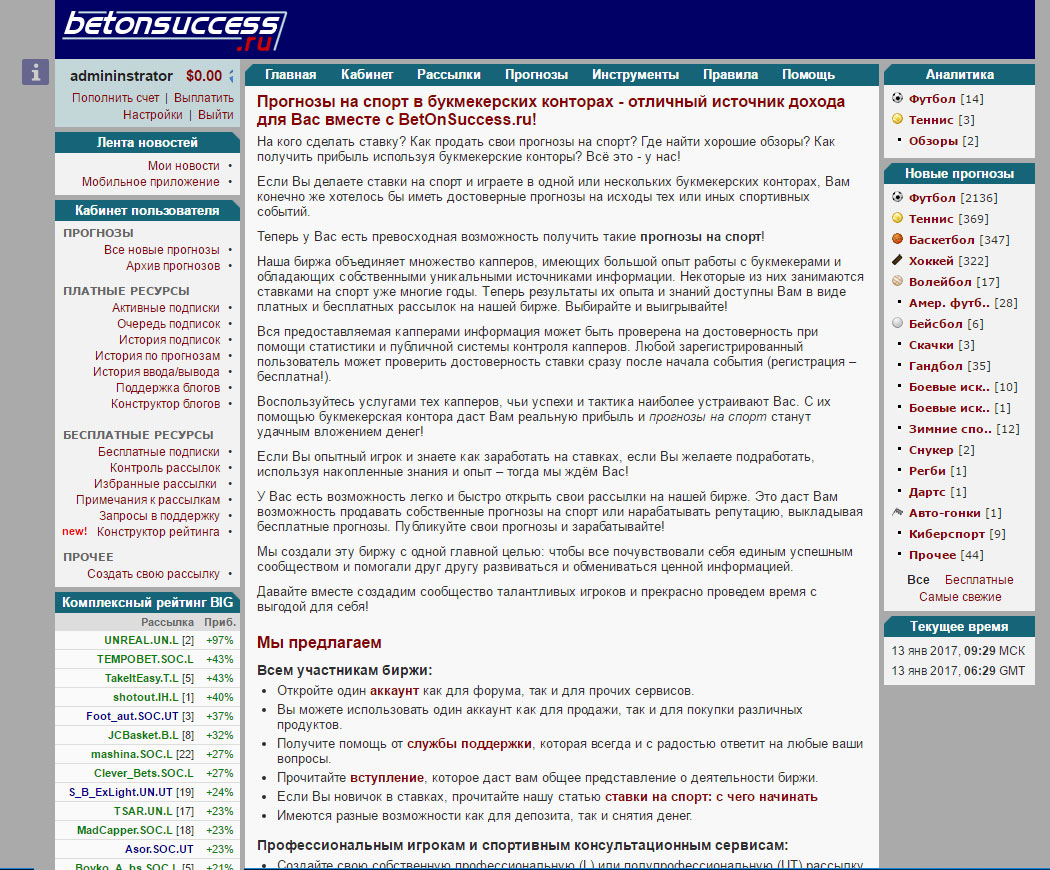This screenshot has height=870, width=1050.
Task: Click the racing flag icon next to Авто-гонки
Action: click(x=897, y=512)
